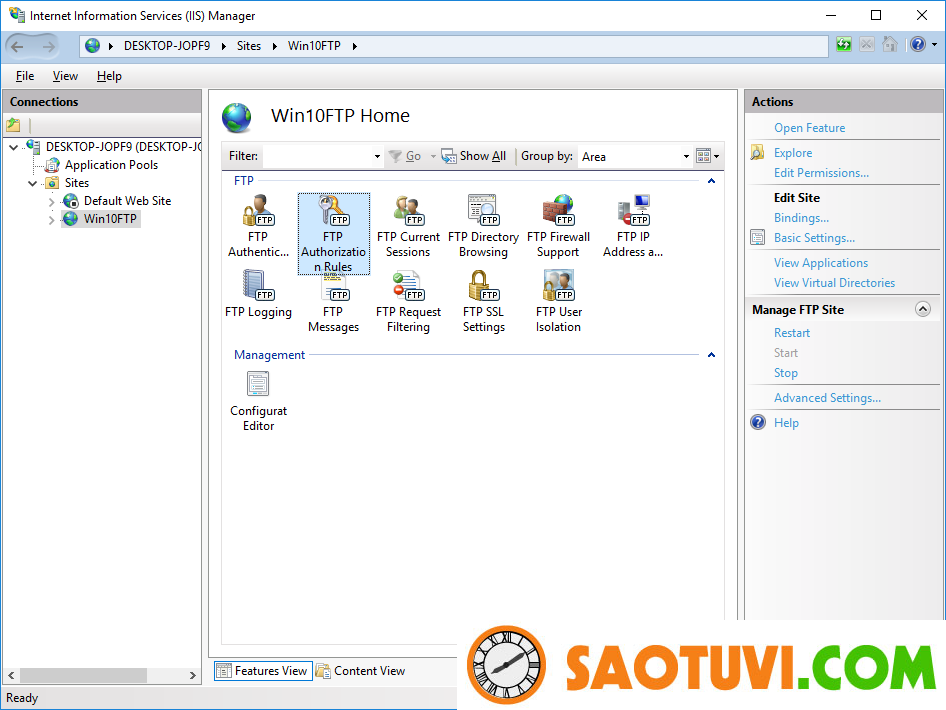Click the Home toolbar icon

point(890,45)
